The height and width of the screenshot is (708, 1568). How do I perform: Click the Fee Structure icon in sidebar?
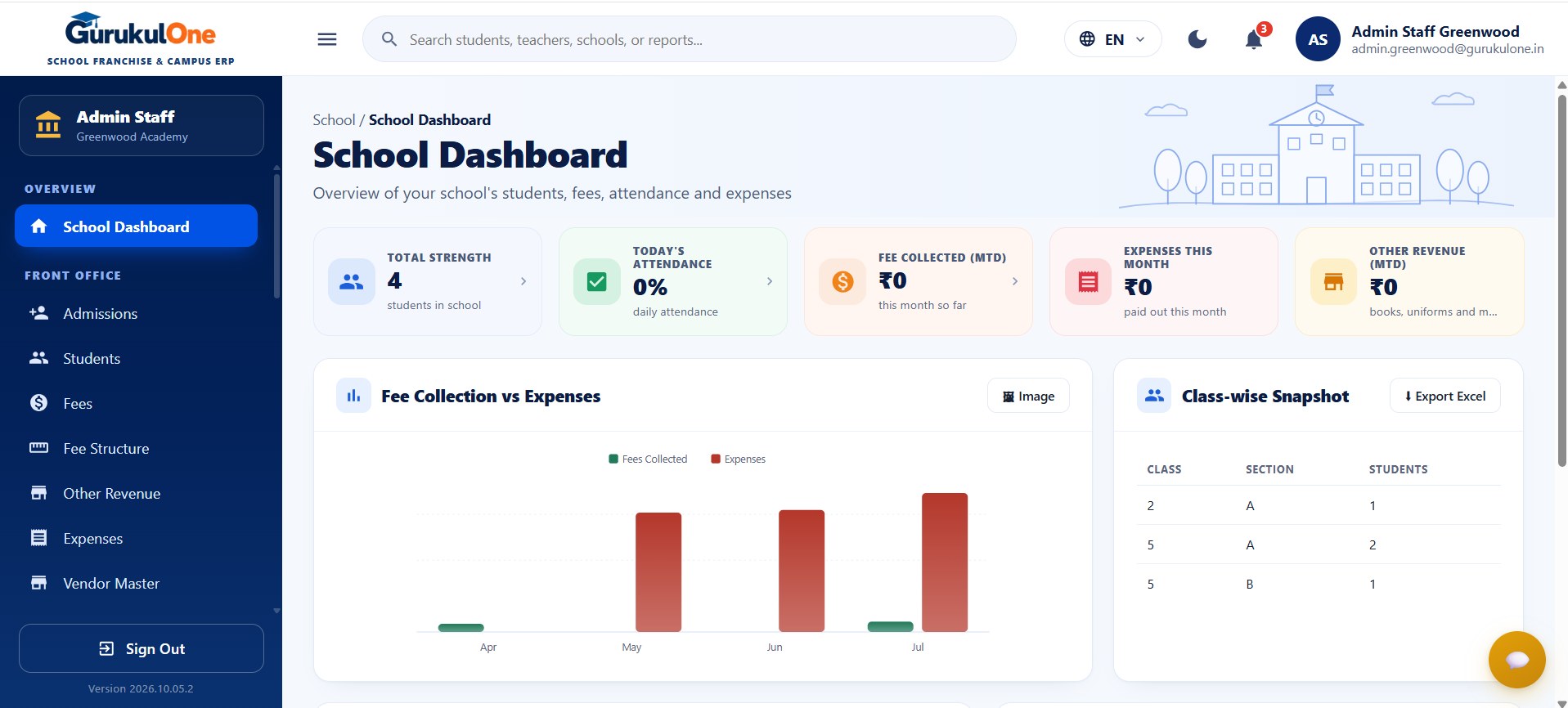click(x=38, y=448)
